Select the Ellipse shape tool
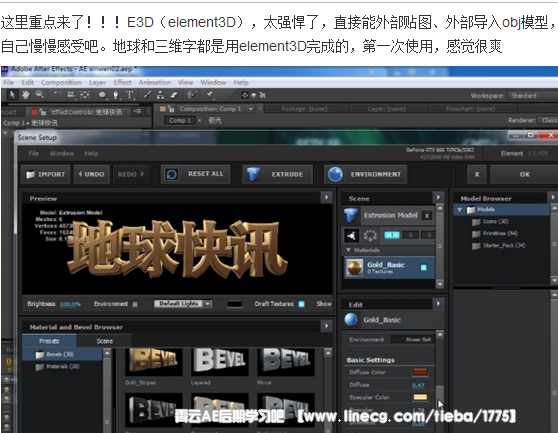The image size is (558, 433). coord(102,95)
